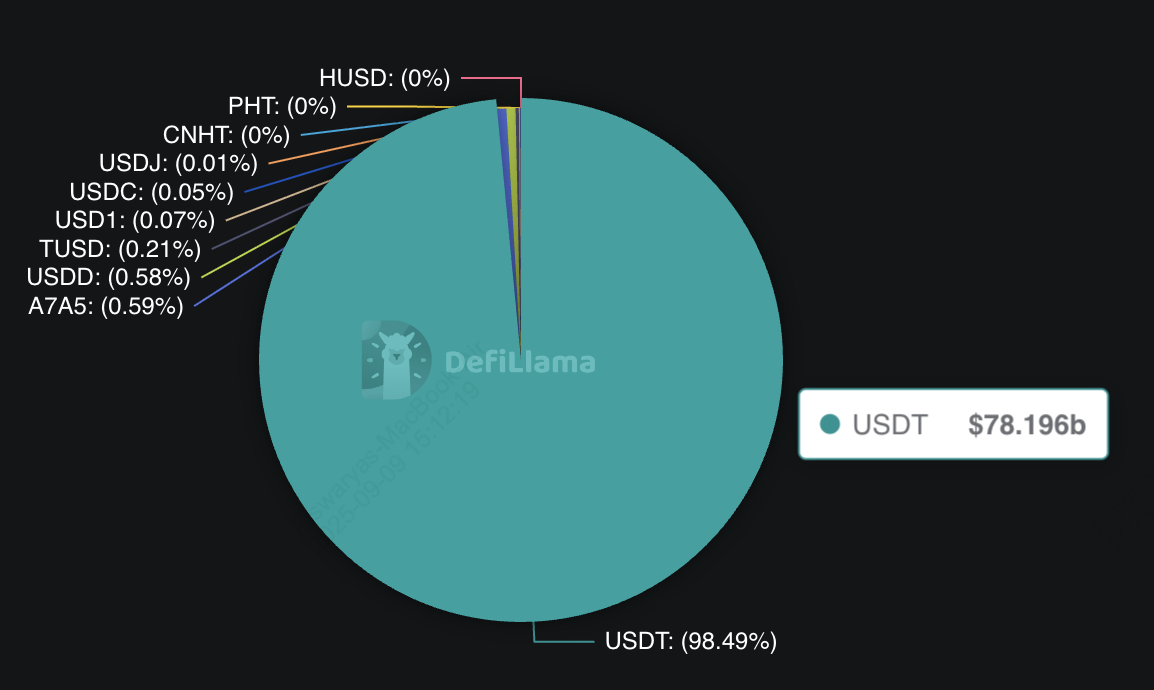Click the HUSD: (0%) label
The height and width of the screenshot is (690, 1154).
[x=384, y=77]
